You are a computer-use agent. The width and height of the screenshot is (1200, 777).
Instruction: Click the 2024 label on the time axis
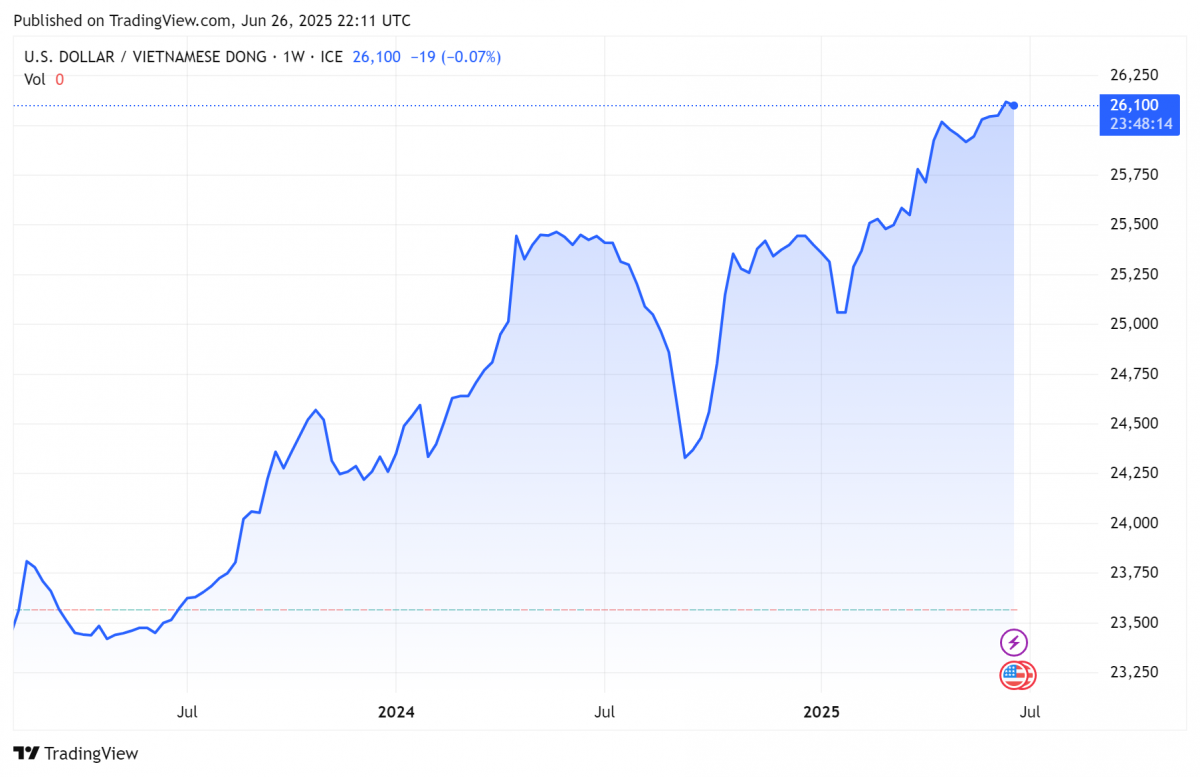click(x=396, y=712)
